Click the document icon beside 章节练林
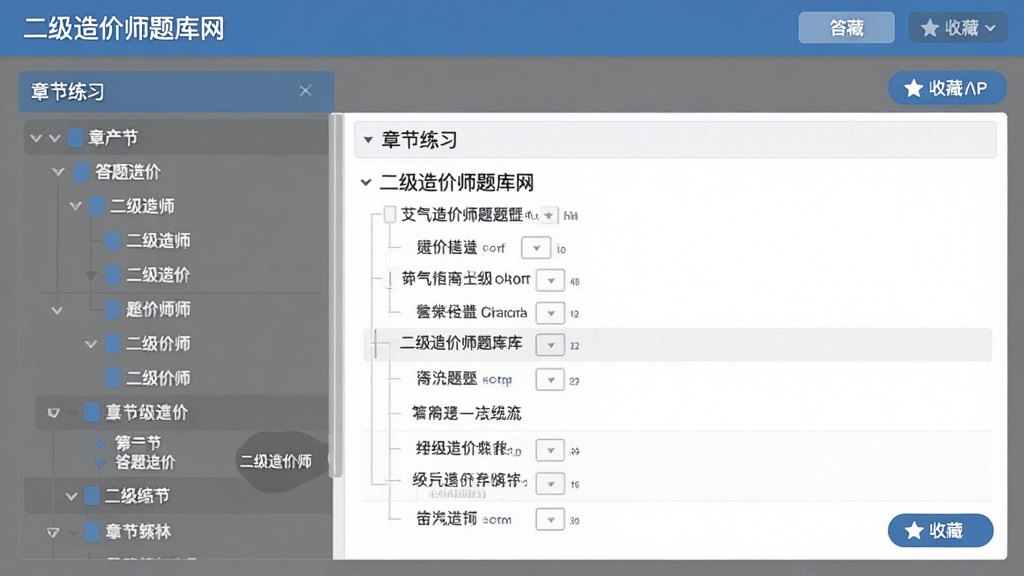1024x576 pixels. (92, 532)
